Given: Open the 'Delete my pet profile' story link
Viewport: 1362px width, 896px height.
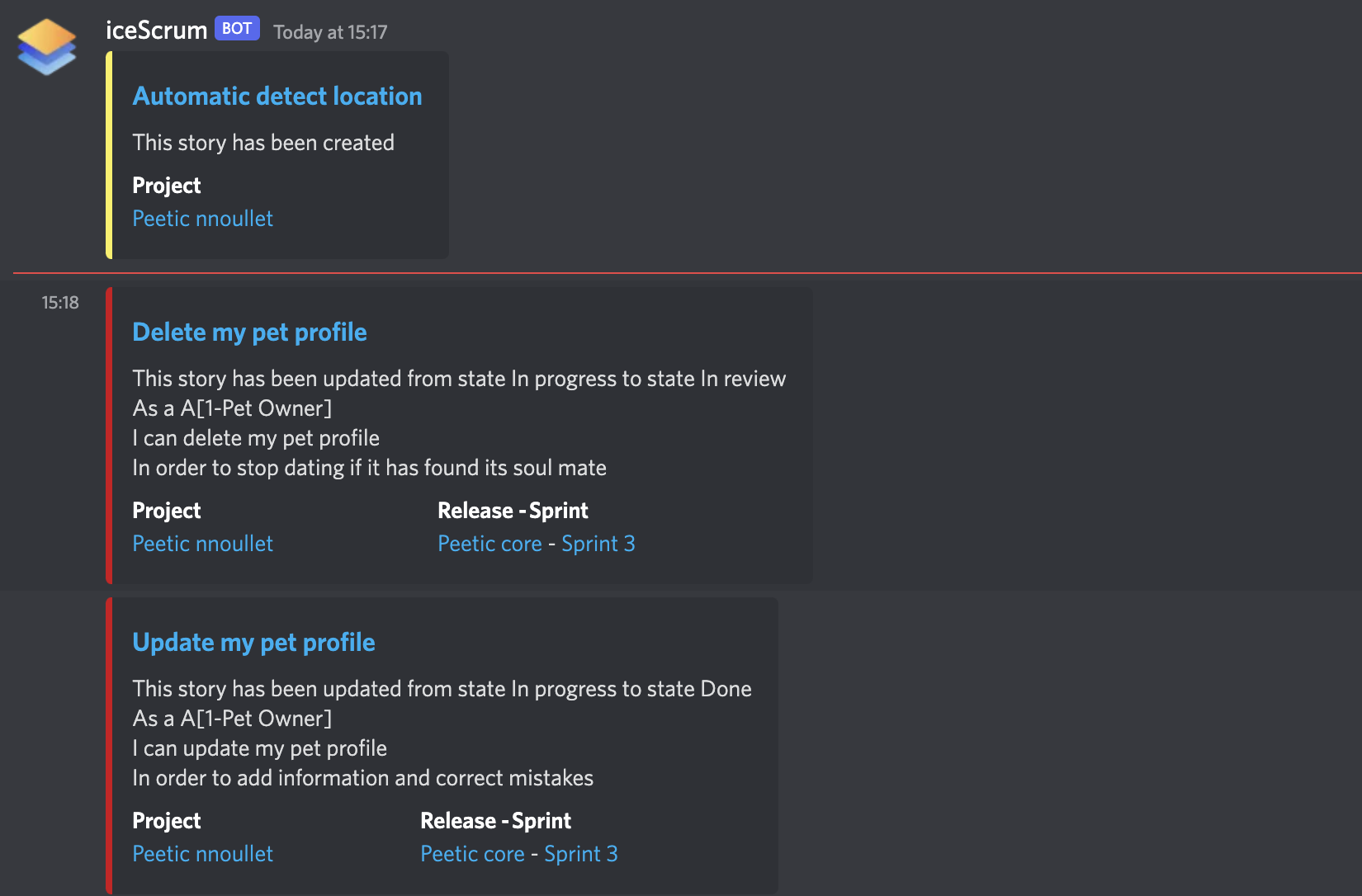Looking at the screenshot, I should tap(249, 332).
